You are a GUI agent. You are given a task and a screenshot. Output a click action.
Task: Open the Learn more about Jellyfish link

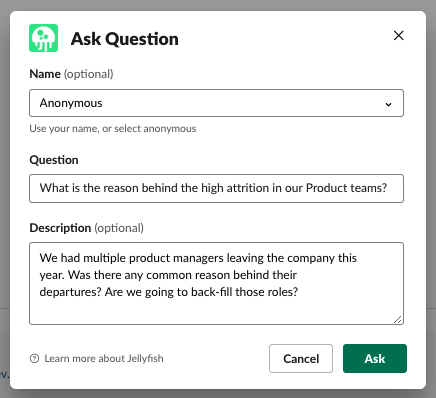click(104, 359)
